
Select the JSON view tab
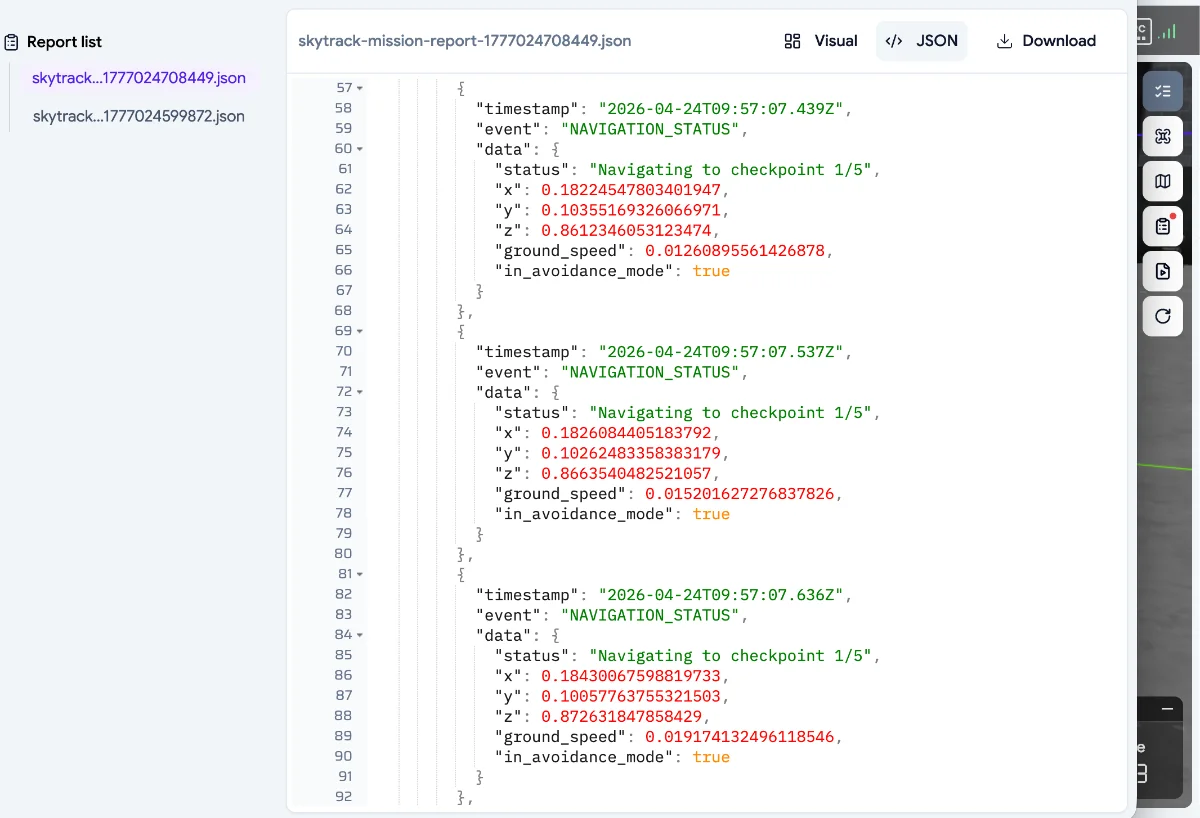pyautogui.click(x=922, y=41)
